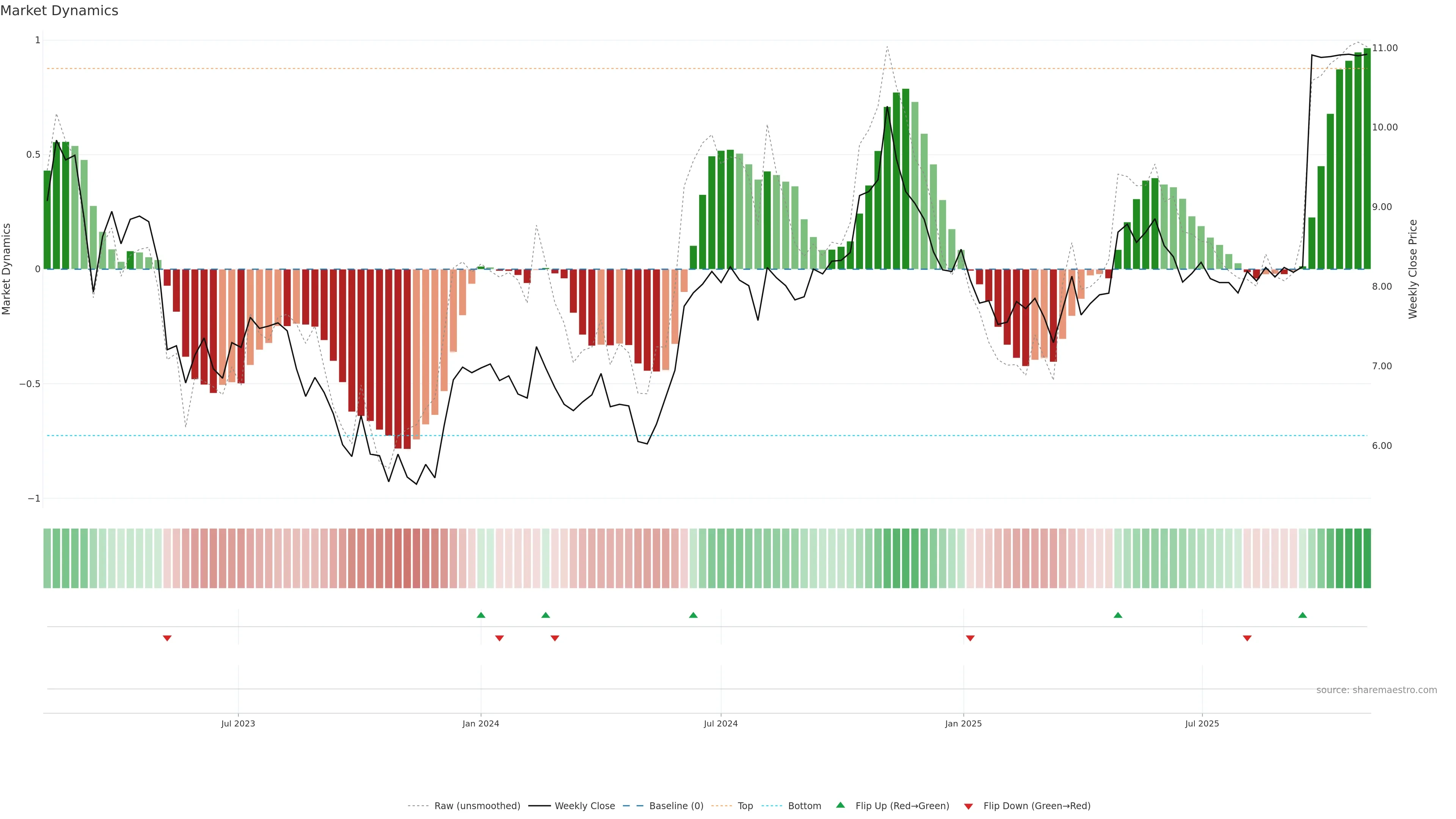The width and height of the screenshot is (1456, 819).
Task: Click the green Flip Up marker nearest Jan 2024
Action: [x=480, y=615]
